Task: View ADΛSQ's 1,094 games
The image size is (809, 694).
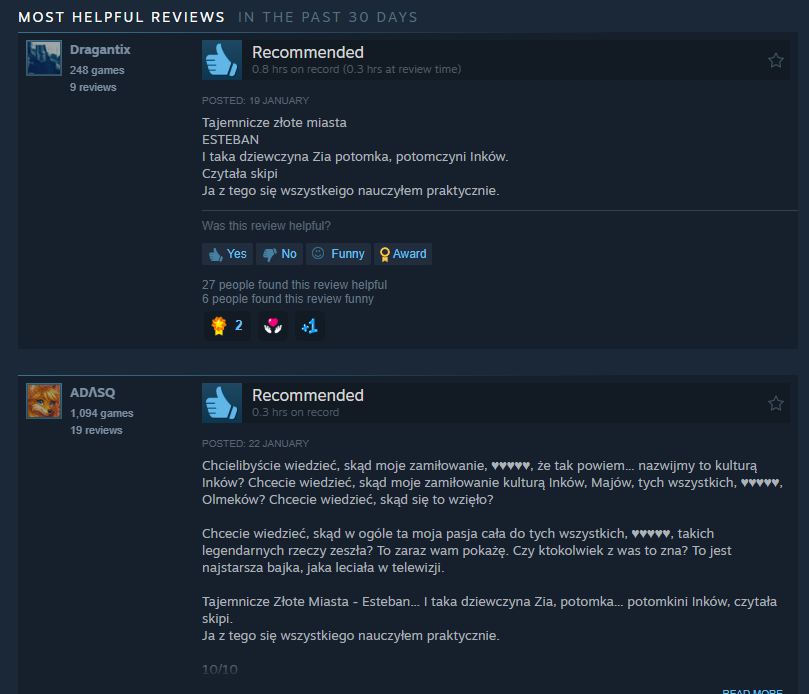Action: point(102,413)
